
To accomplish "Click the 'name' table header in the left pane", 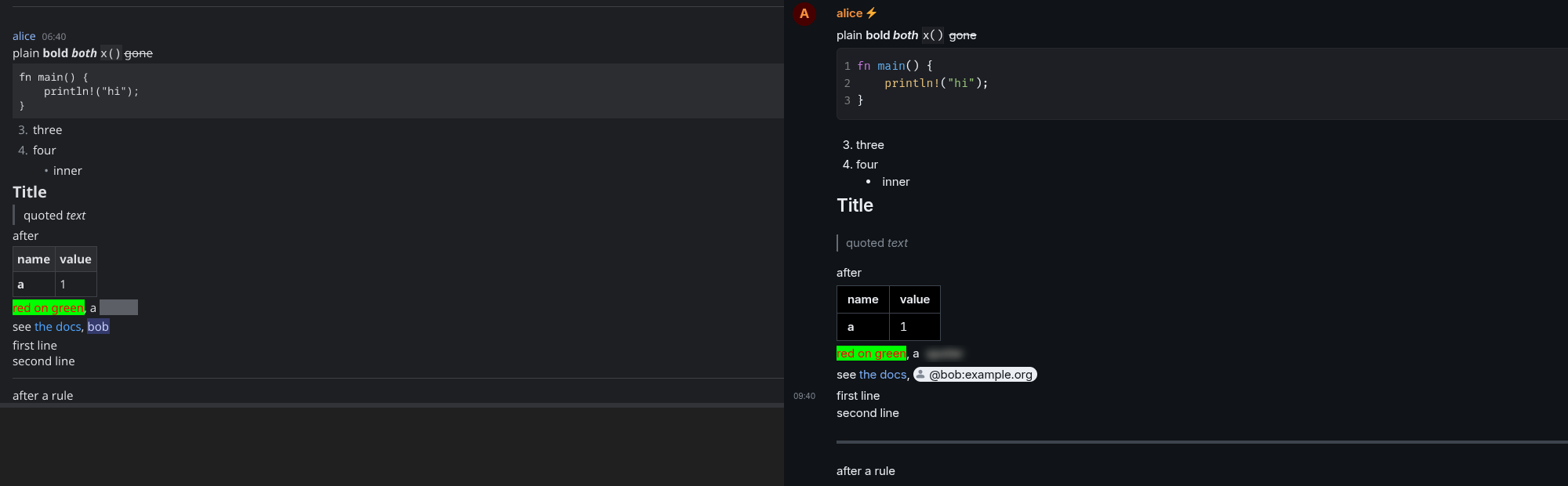I will tap(34, 259).
